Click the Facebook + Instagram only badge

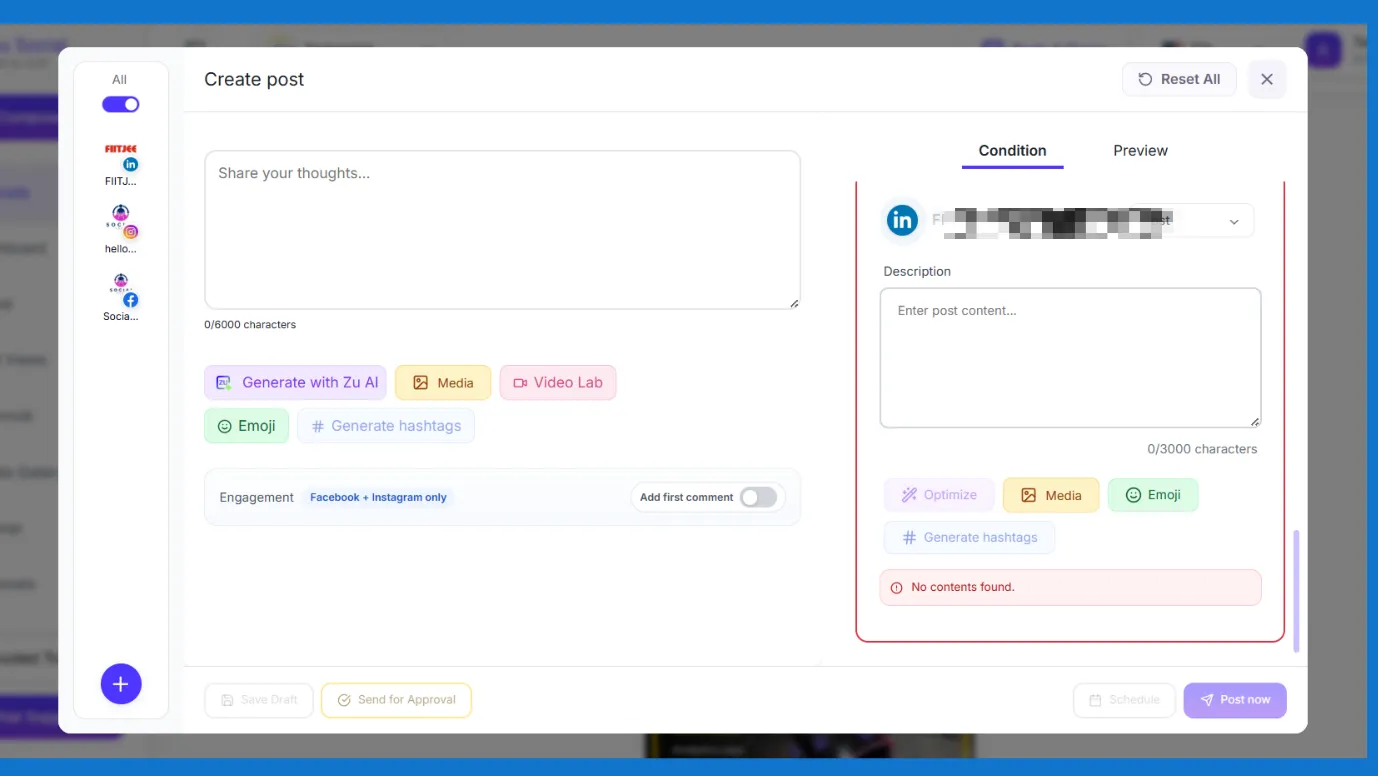point(378,497)
